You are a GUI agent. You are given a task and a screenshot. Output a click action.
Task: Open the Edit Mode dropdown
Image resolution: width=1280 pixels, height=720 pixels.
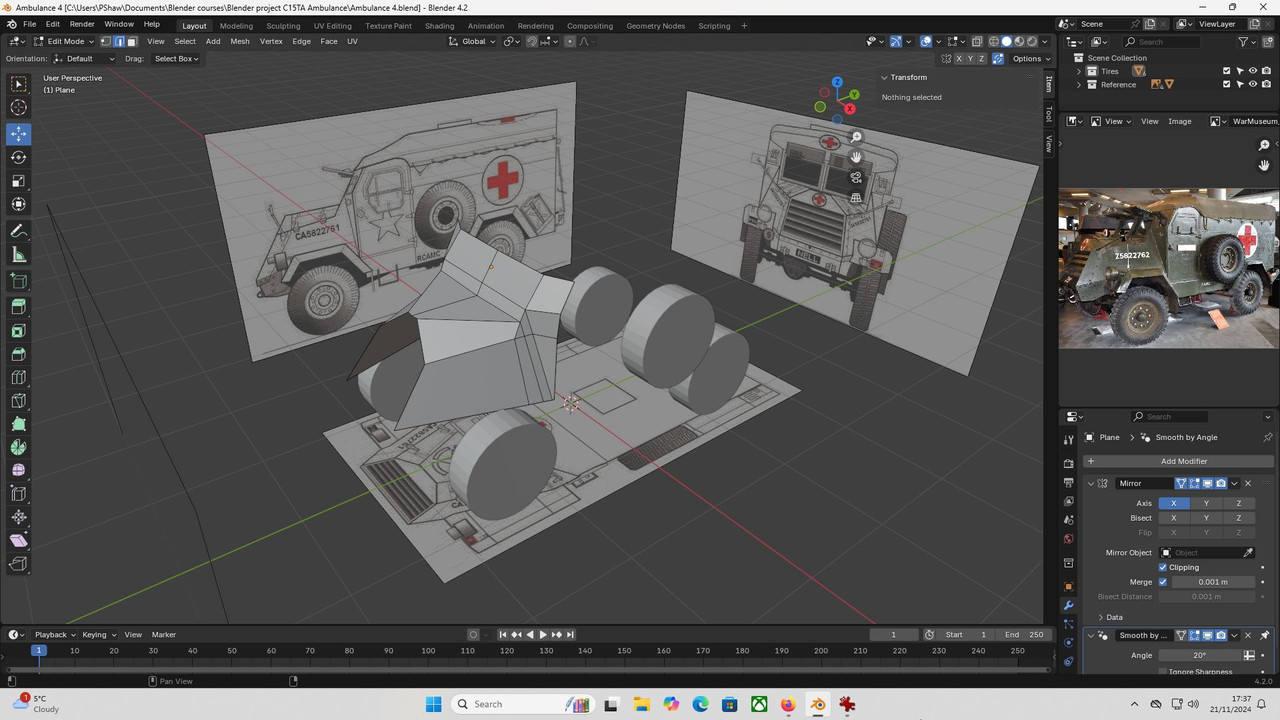coord(64,42)
